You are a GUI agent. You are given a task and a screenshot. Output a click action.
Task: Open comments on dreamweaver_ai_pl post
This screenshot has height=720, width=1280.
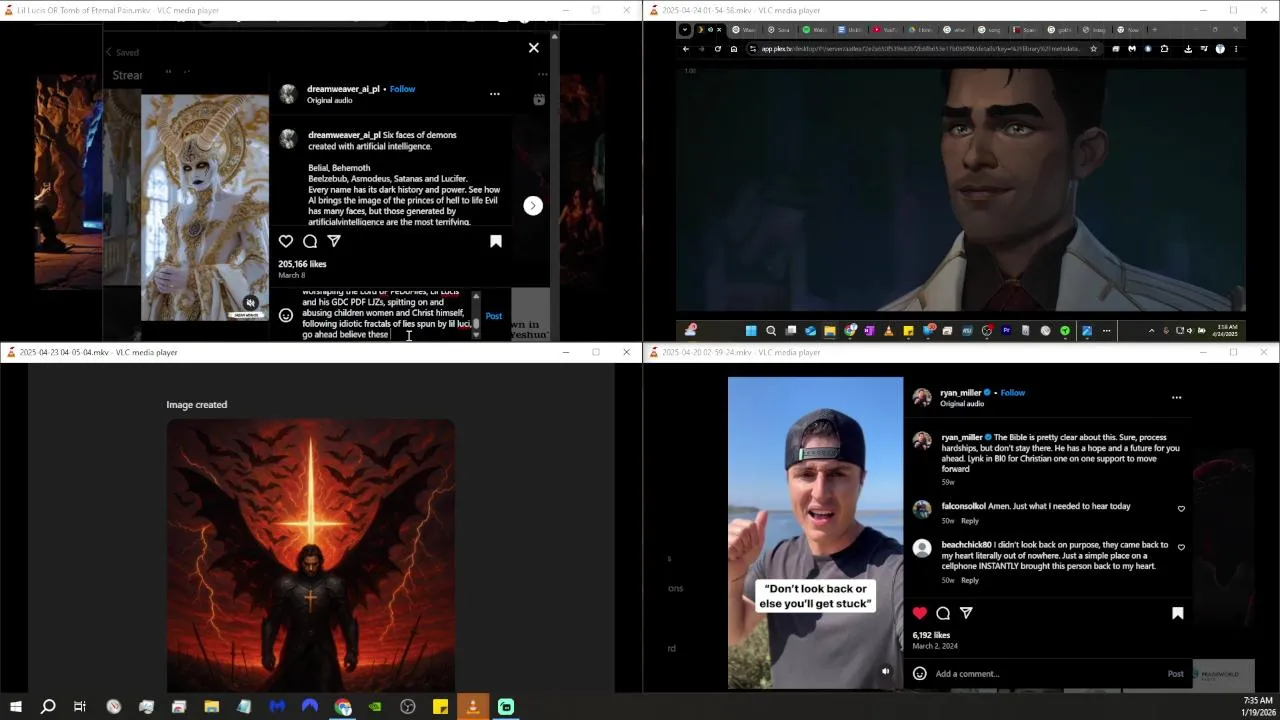310,241
